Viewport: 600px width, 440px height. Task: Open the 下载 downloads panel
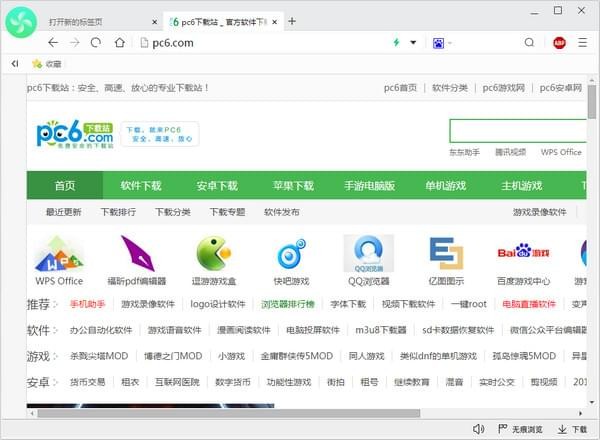pyautogui.click(x=572, y=429)
